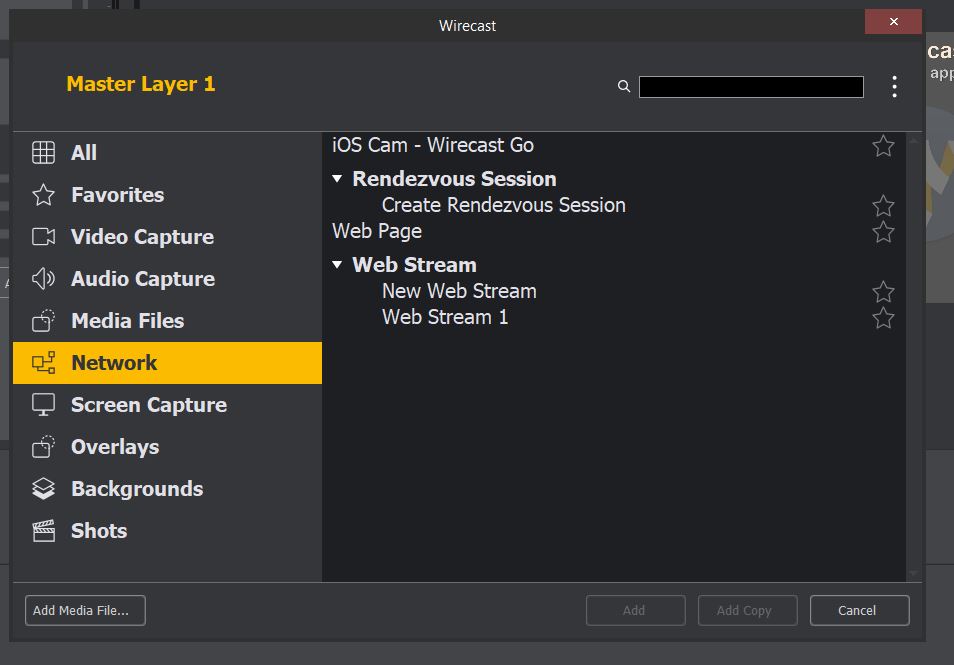Click the source list scrollbar
Screen dimensions: 954x665
coord(913,357)
